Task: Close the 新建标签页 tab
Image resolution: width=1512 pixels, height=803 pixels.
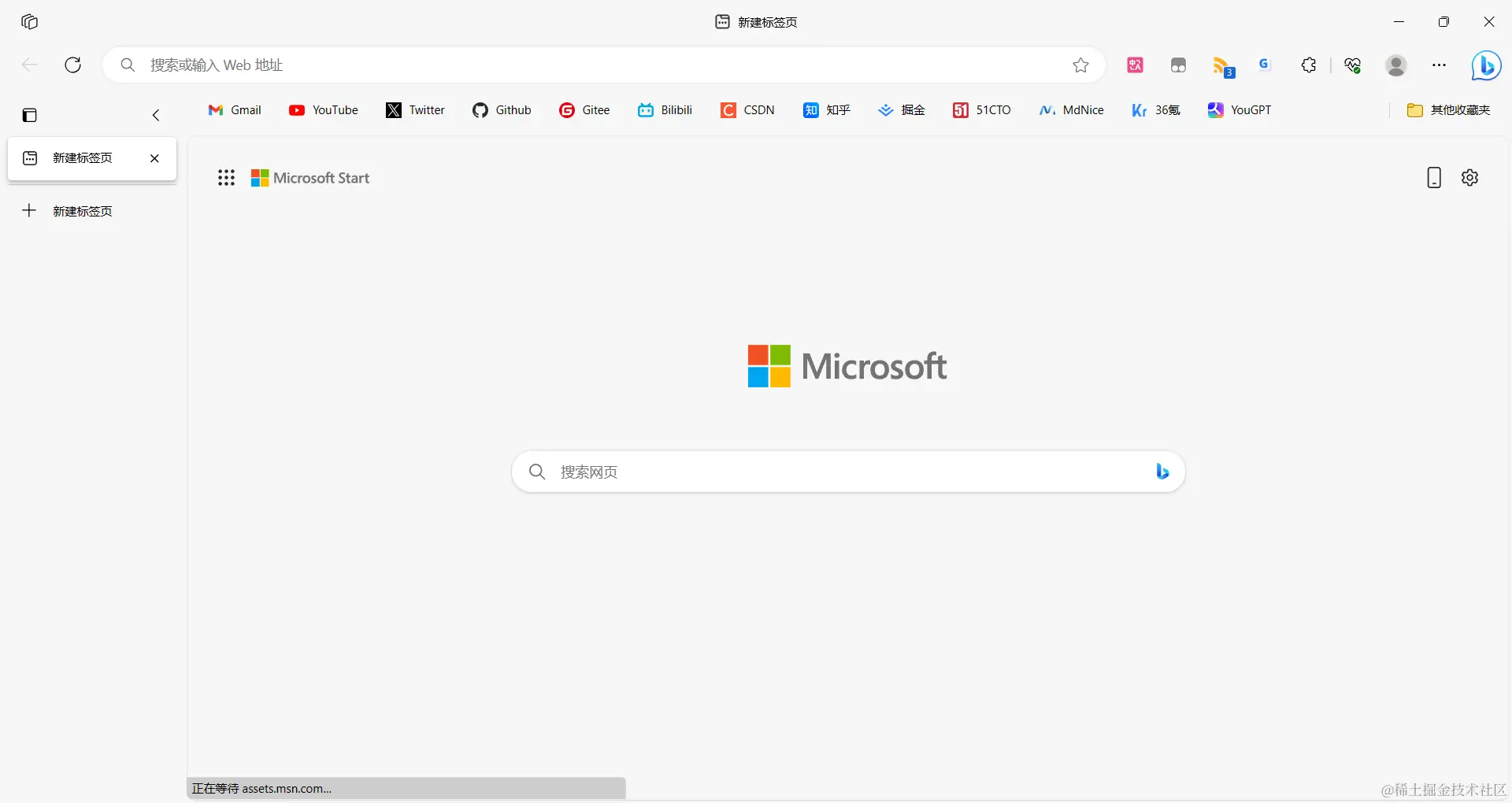Action: click(154, 158)
